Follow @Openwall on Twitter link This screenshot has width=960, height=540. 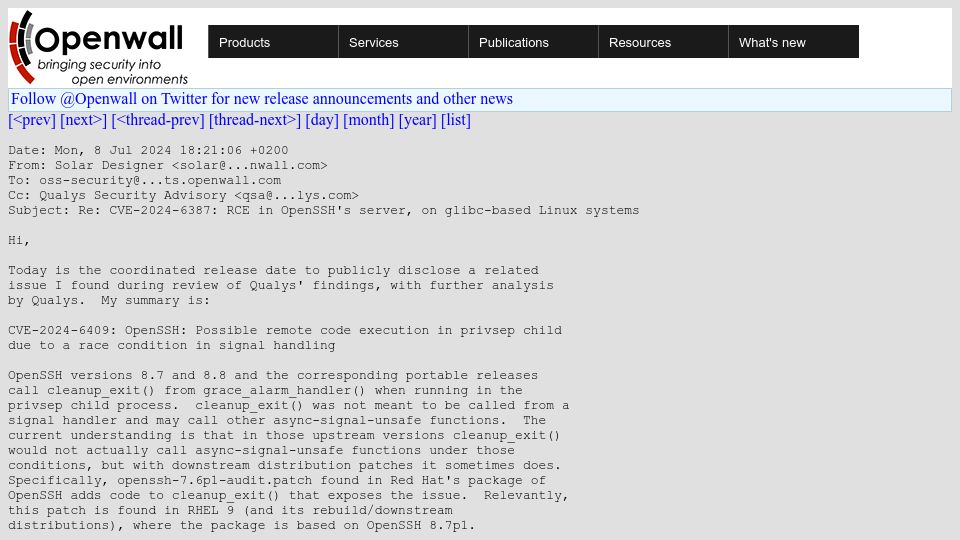pyautogui.click(x=262, y=99)
